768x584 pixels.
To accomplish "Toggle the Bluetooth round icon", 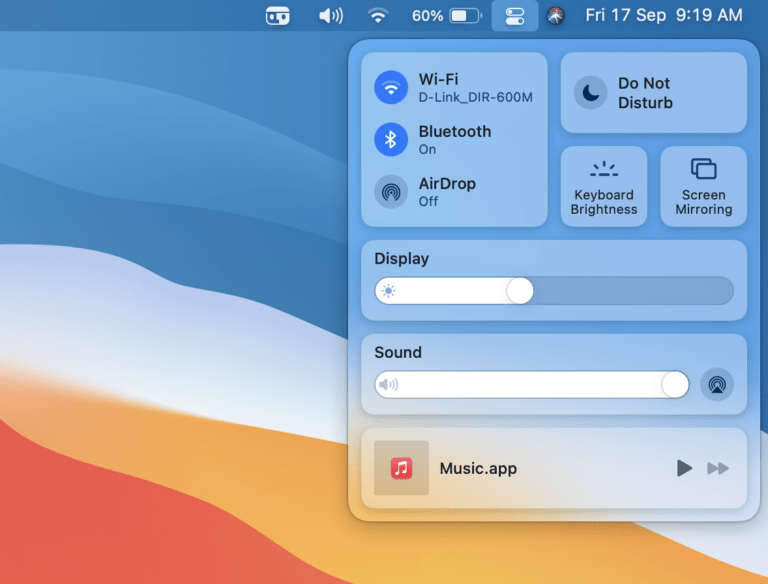I will tap(391, 140).
